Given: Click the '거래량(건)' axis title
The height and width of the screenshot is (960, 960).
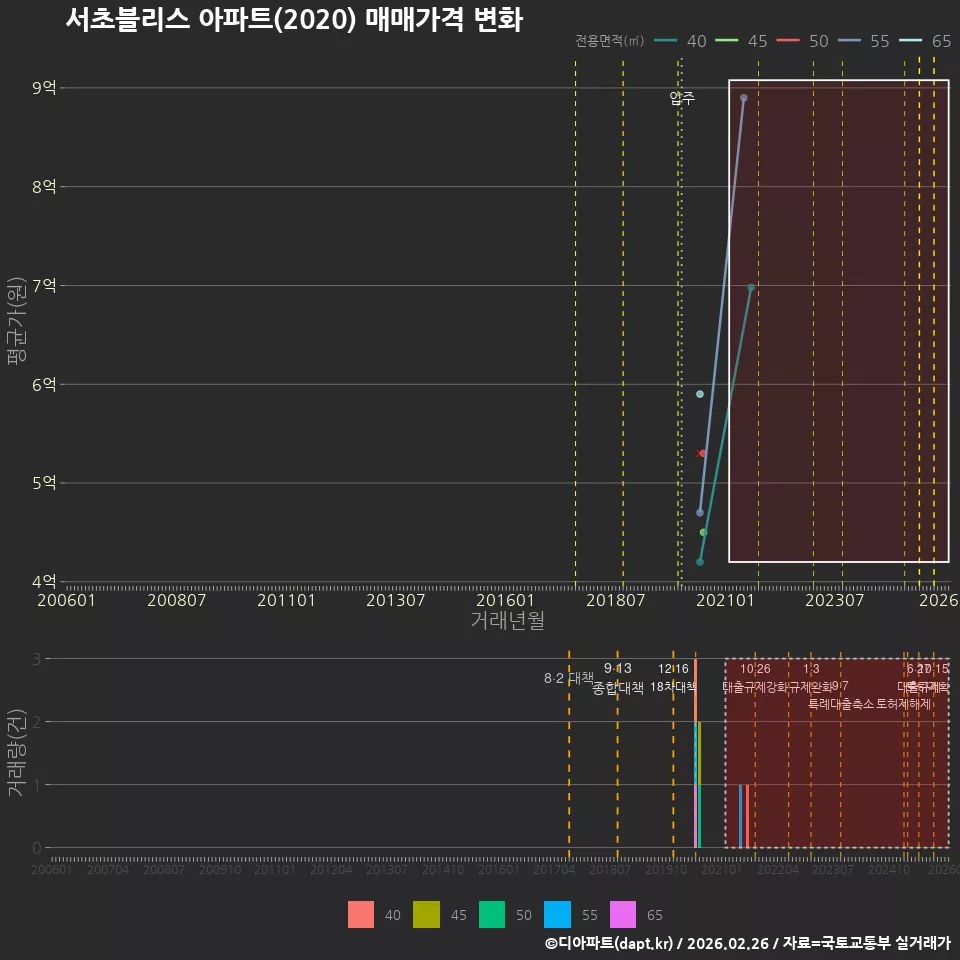Looking at the screenshot, I should coord(17,752).
